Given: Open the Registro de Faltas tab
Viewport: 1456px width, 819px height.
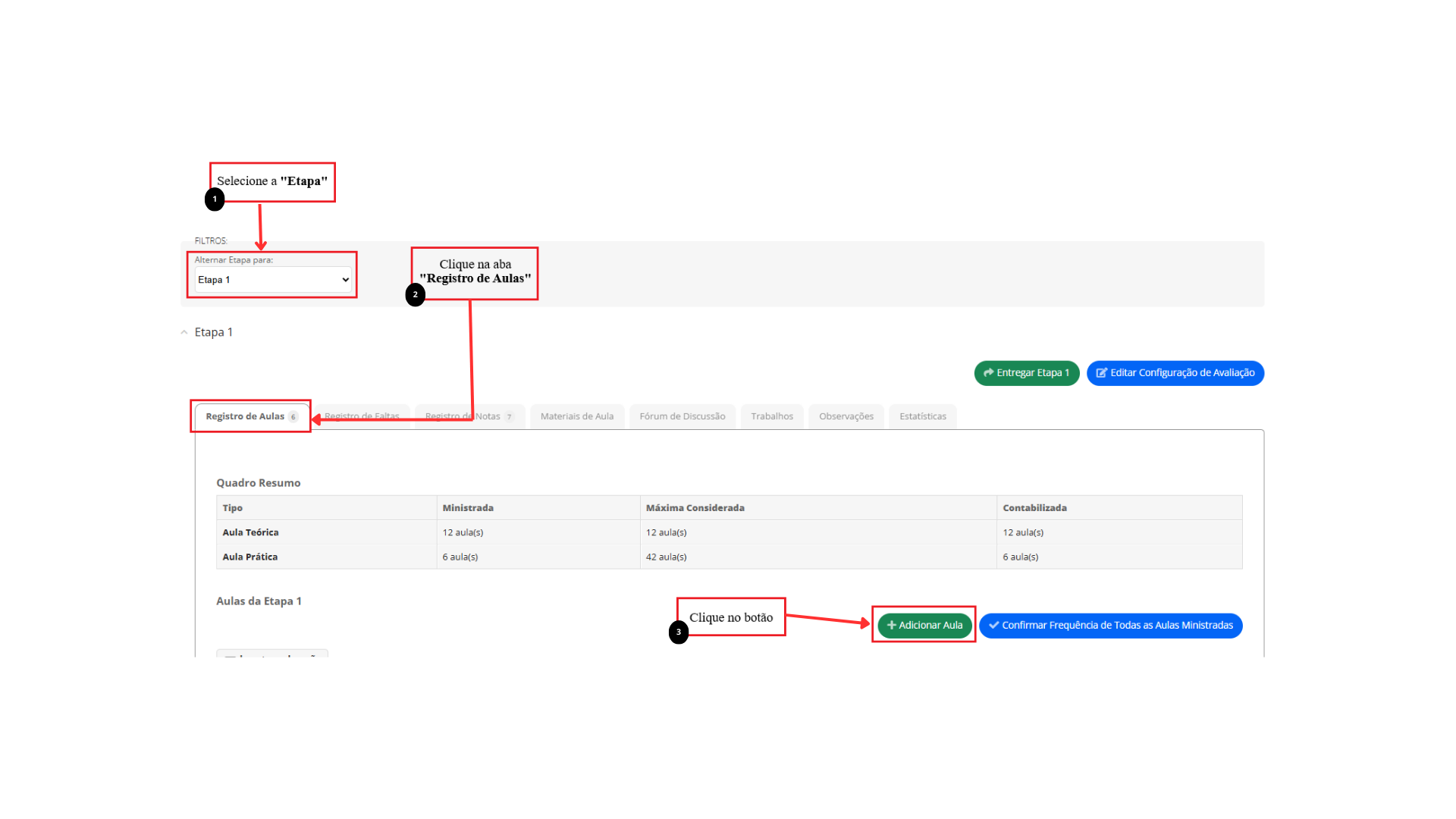Looking at the screenshot, I should (362, 416).
